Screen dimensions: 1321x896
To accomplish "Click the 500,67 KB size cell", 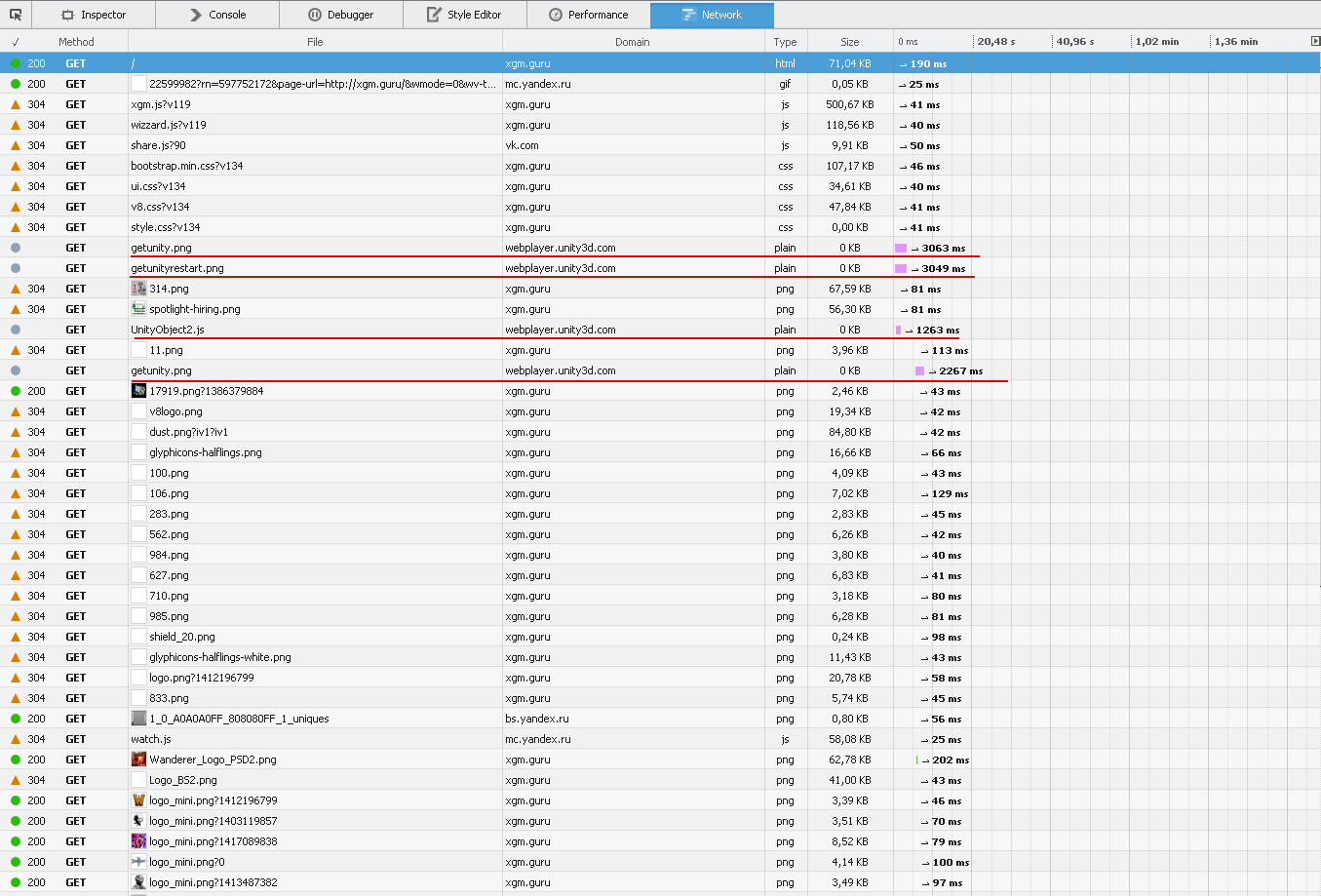I will point(850,104).
